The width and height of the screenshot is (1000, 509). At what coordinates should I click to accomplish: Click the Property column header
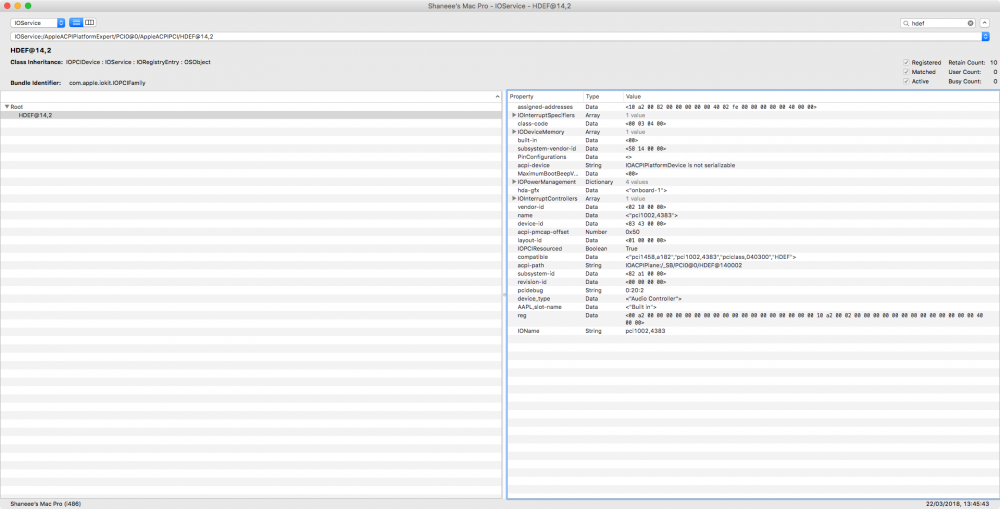tap(546, 96)
